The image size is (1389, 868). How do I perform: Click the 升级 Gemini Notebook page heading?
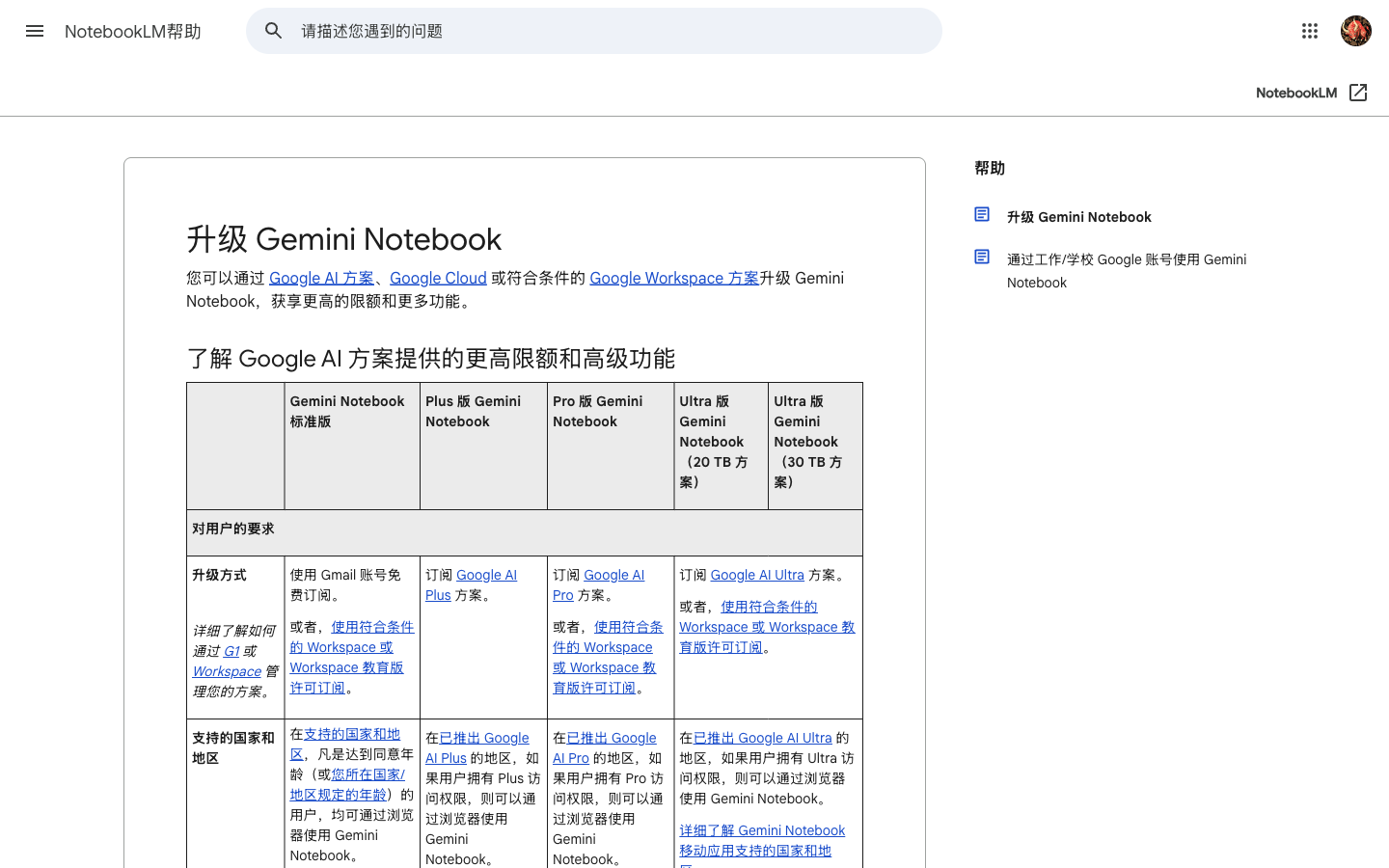tap(344, 239)
